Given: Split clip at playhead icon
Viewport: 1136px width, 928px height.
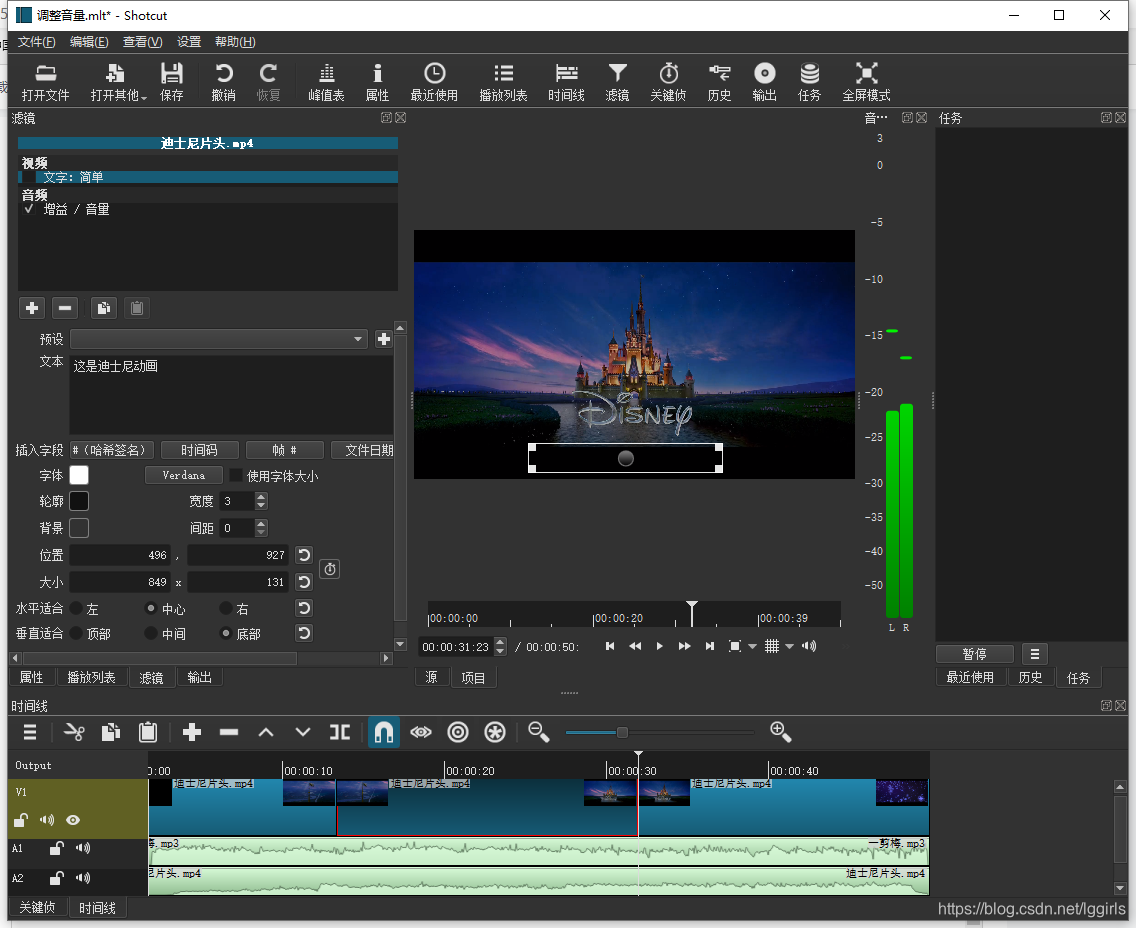Looking at the screenshot, I should (x=339, y=732).
